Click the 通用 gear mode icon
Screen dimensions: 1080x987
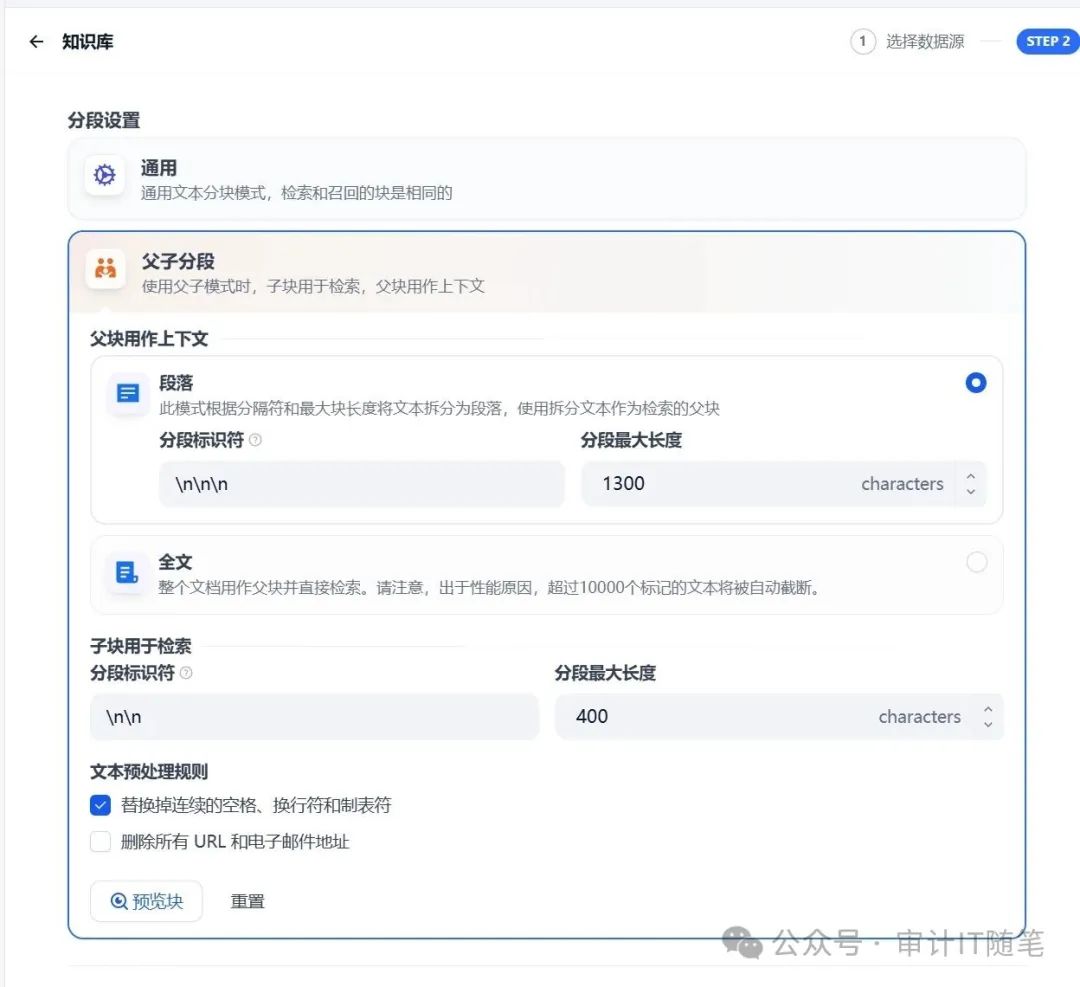105,175
